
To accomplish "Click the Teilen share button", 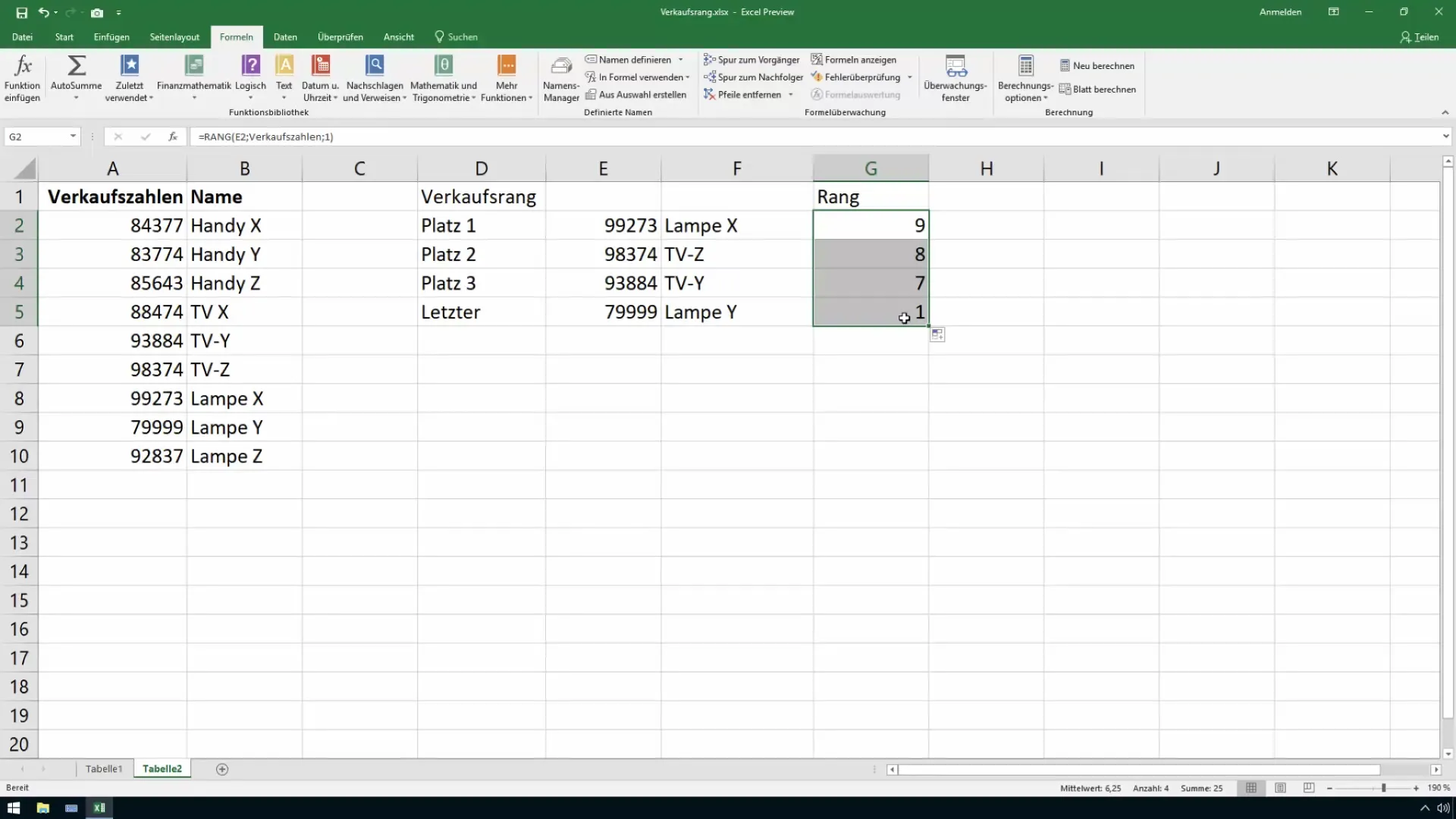I will click(x=1419, y=37).
